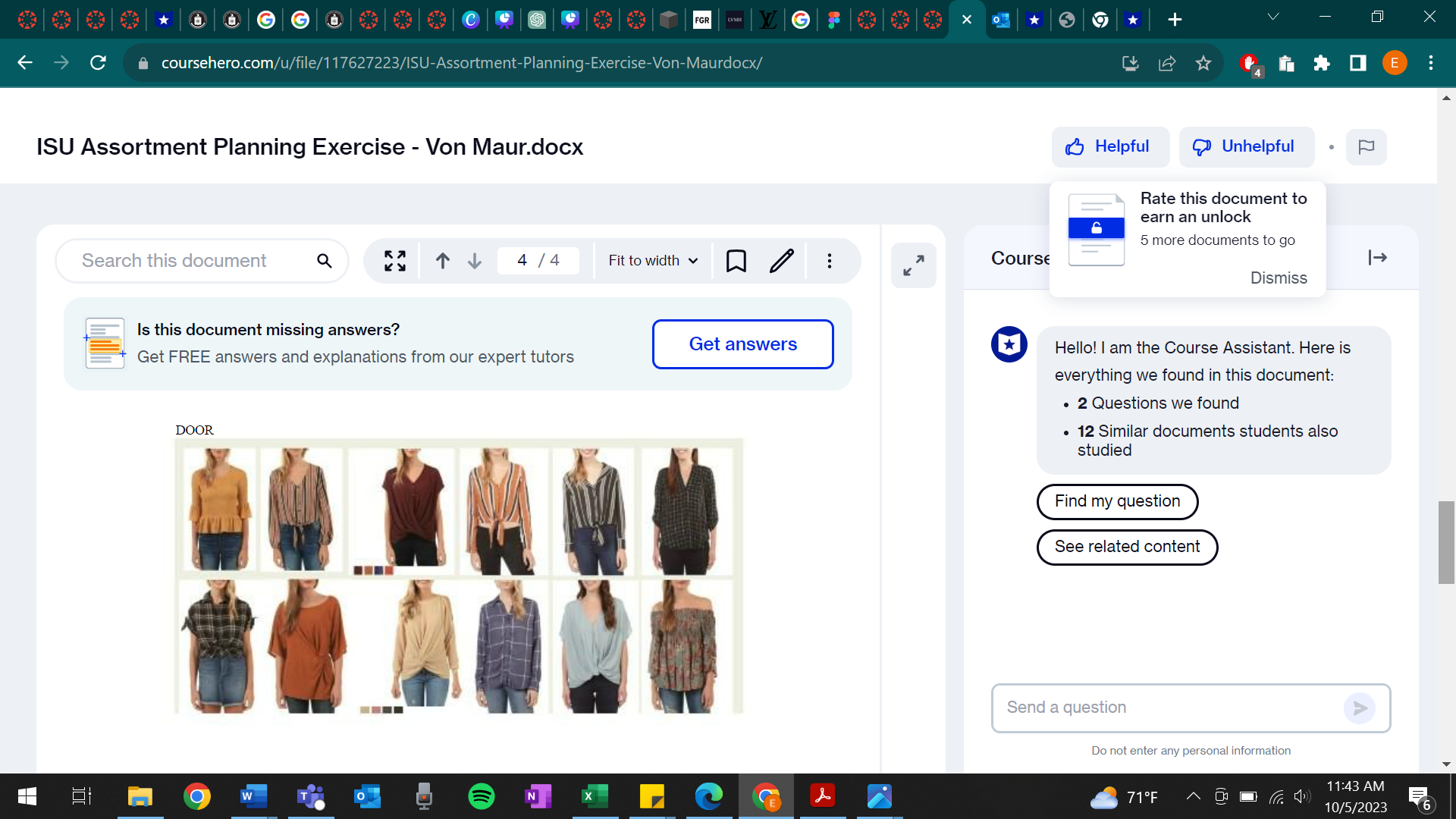The image size is (1456, 819).
Task: Open the red shield extension with badge
Action: 1250,64
